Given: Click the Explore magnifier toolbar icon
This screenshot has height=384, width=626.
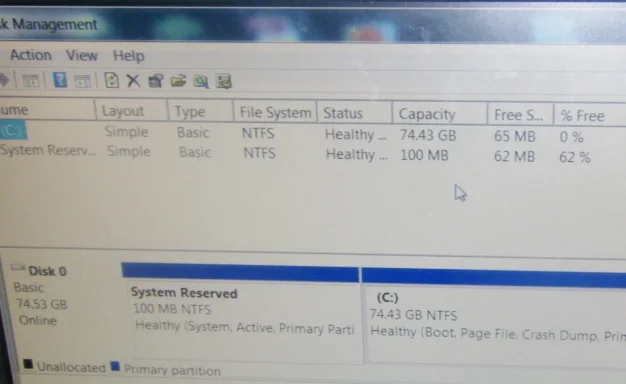Looking at the screenshot, I should (x=201, y=81).
